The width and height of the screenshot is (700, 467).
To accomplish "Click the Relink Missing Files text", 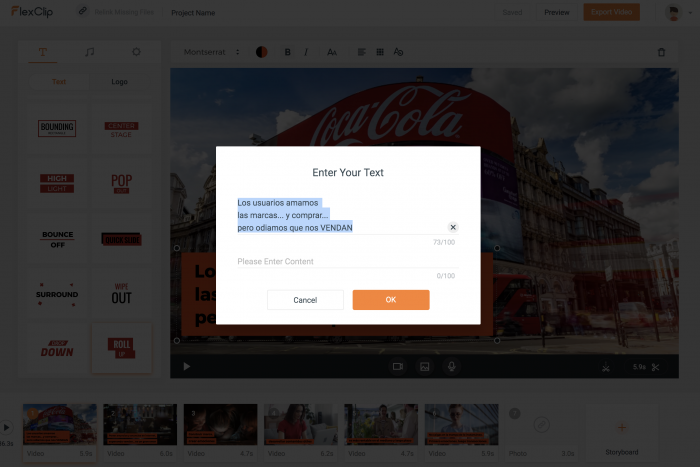I will tap(124, 12).
